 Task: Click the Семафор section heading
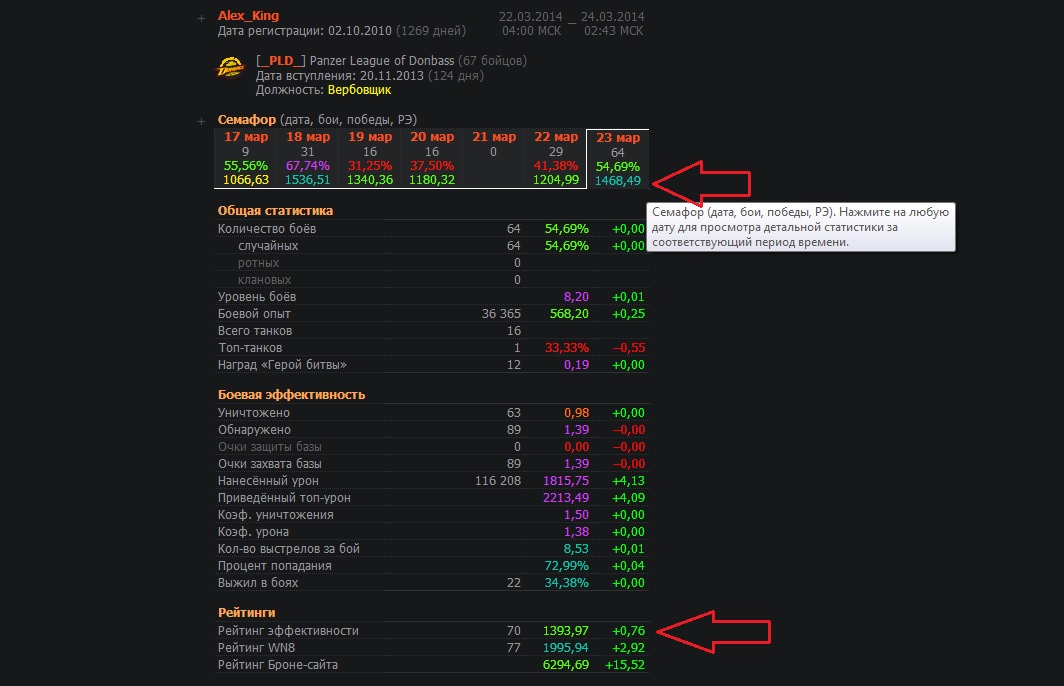coord(247,119)
